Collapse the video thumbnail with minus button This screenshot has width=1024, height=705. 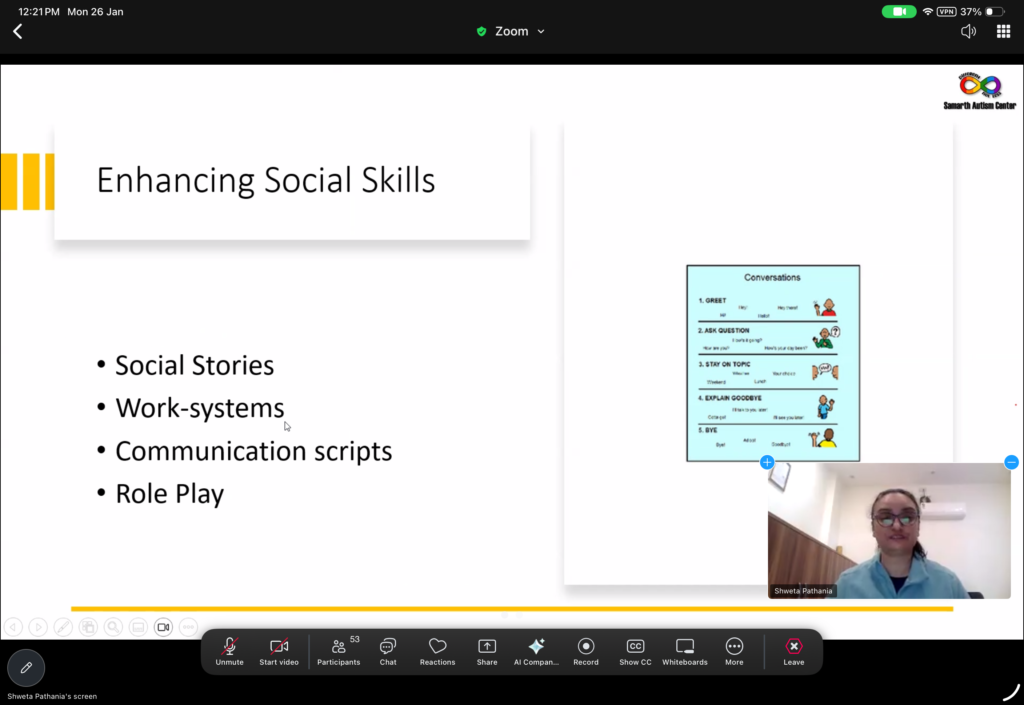click(x=1011, y=462)
